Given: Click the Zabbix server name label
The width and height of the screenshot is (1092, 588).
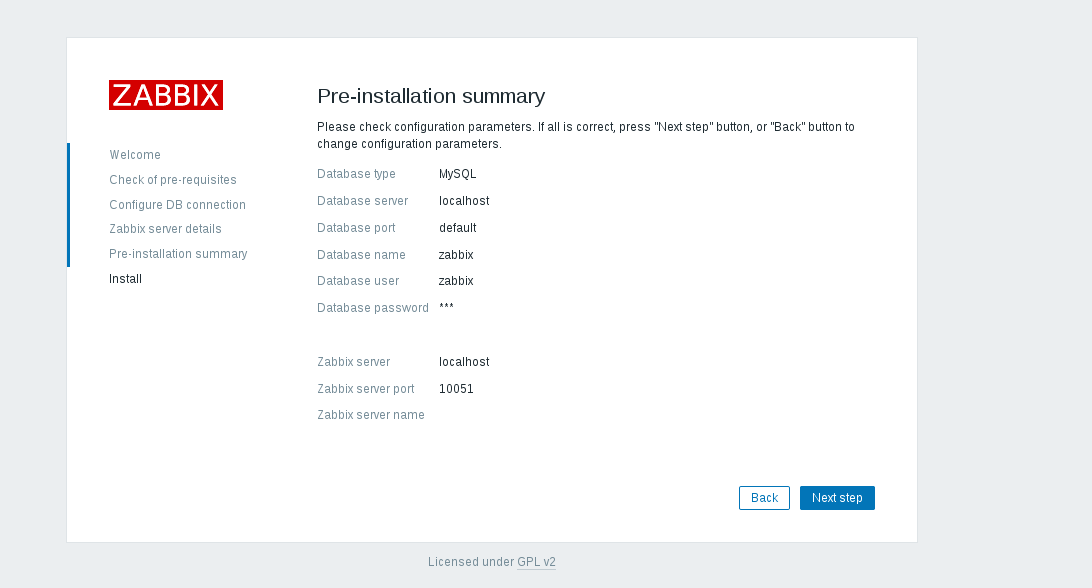Looking at the screenshot, I should point(371,414).
